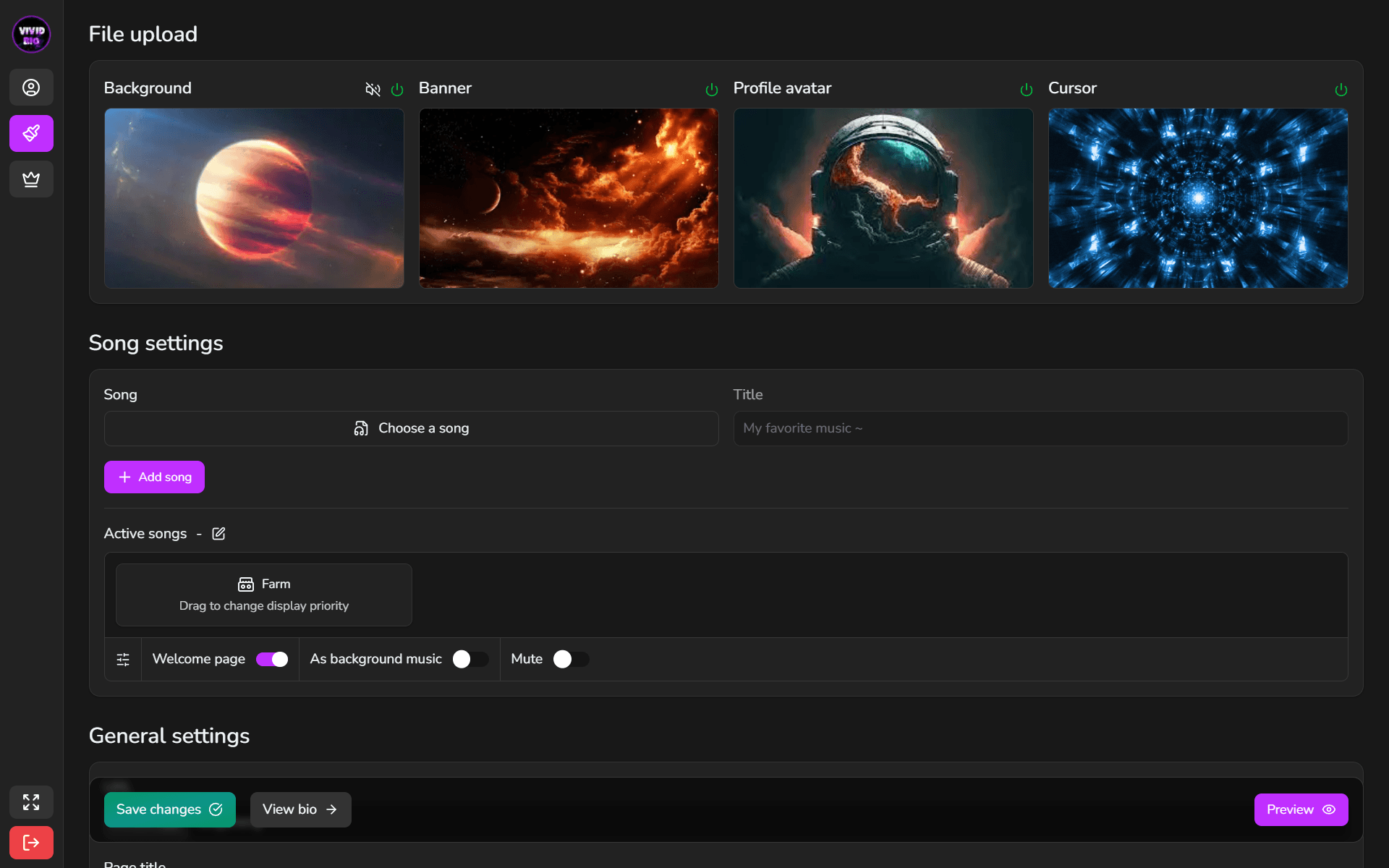Click the logout icon at the sidebar bottom
Image resolution: width=1389 pixels, height=868 pixels.
pos(30,843)
